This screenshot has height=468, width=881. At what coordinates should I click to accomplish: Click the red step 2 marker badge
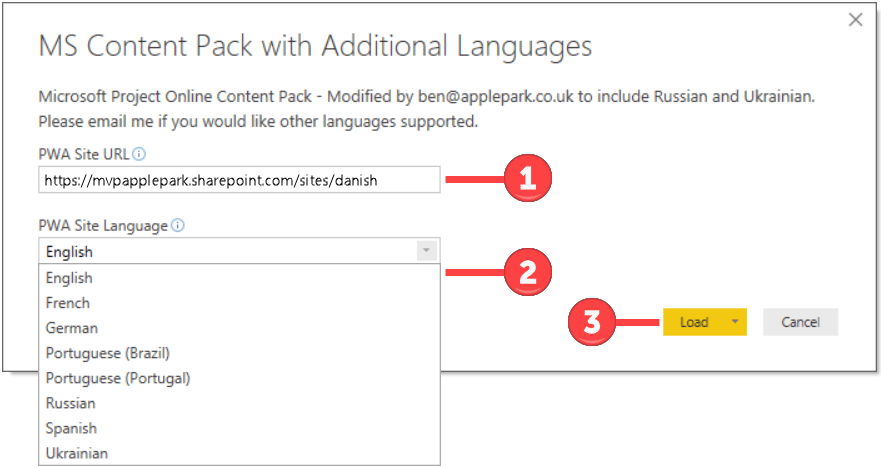[x=528, y=272]
